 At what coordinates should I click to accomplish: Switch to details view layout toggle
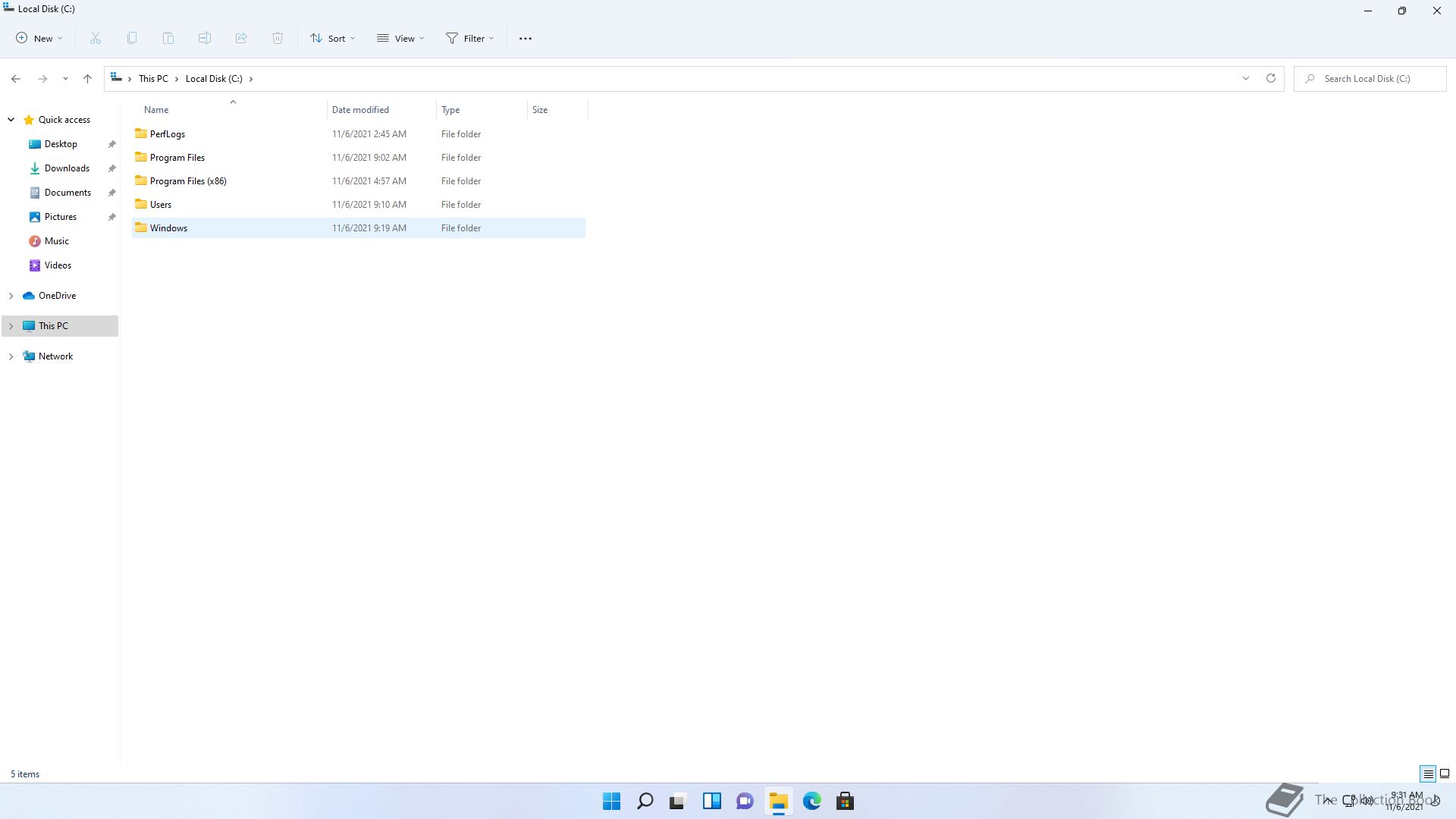(1428, 773)
